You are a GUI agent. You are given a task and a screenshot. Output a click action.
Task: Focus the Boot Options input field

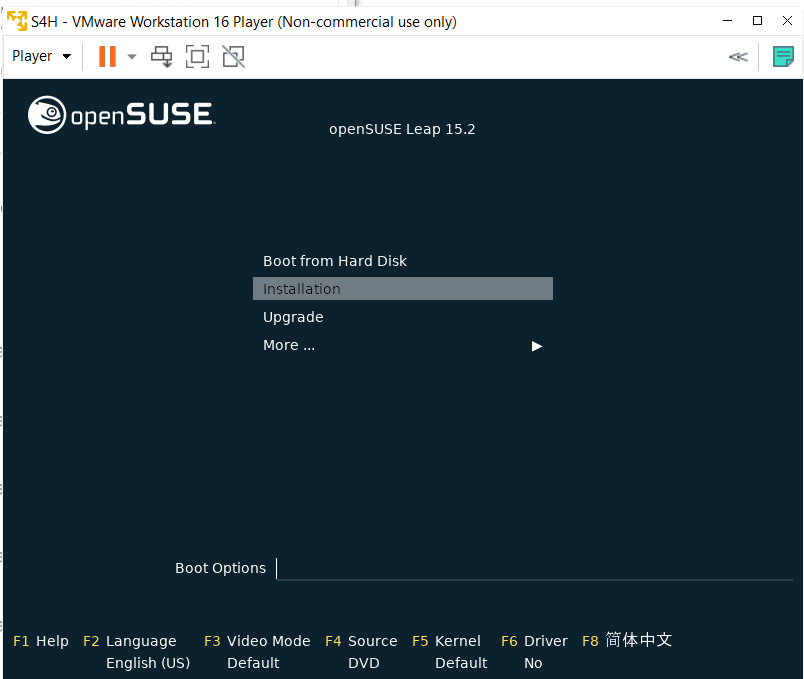534,569
